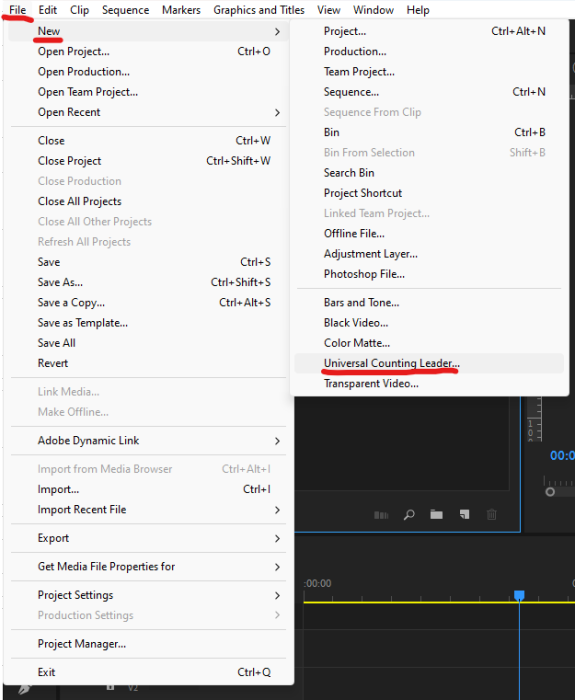Viewport: 575px width, 700px height.
Task: Choose Save a Copy… entry
Action: (148, 303)
